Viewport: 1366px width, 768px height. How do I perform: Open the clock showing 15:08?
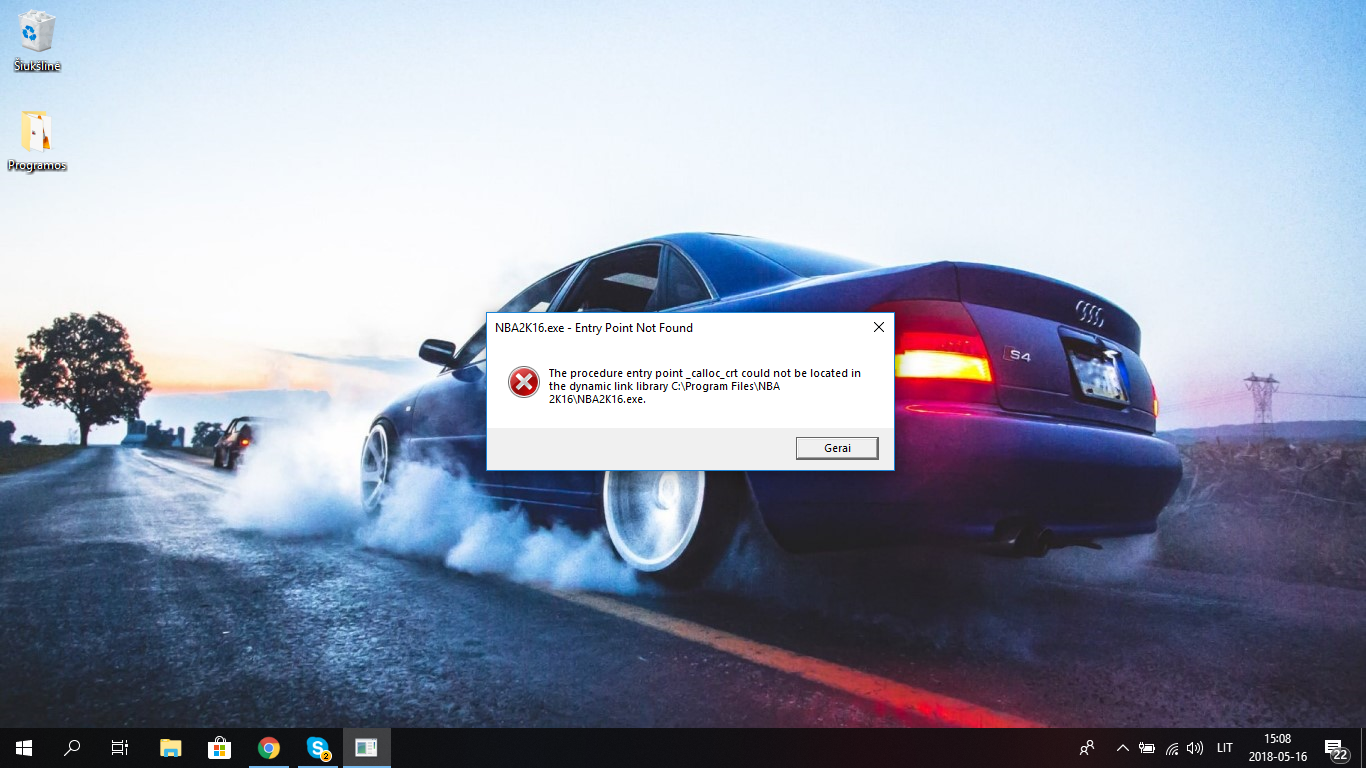tap(1277, 748)
